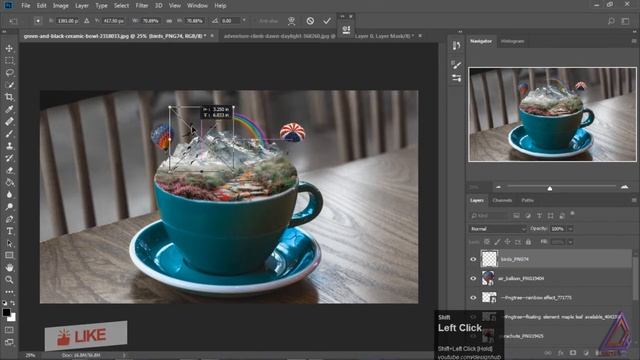This screenshot has width=640, height=360.
Task: Switch to the Histogram tab
Action: (x=512, y=41)
